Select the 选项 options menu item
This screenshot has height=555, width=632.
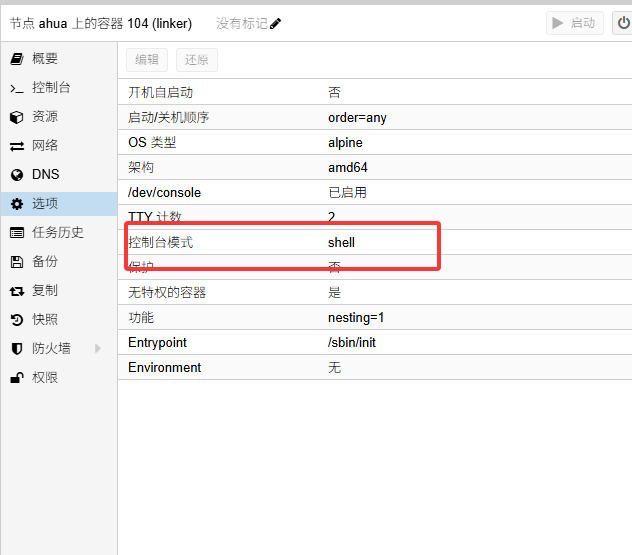45,203
